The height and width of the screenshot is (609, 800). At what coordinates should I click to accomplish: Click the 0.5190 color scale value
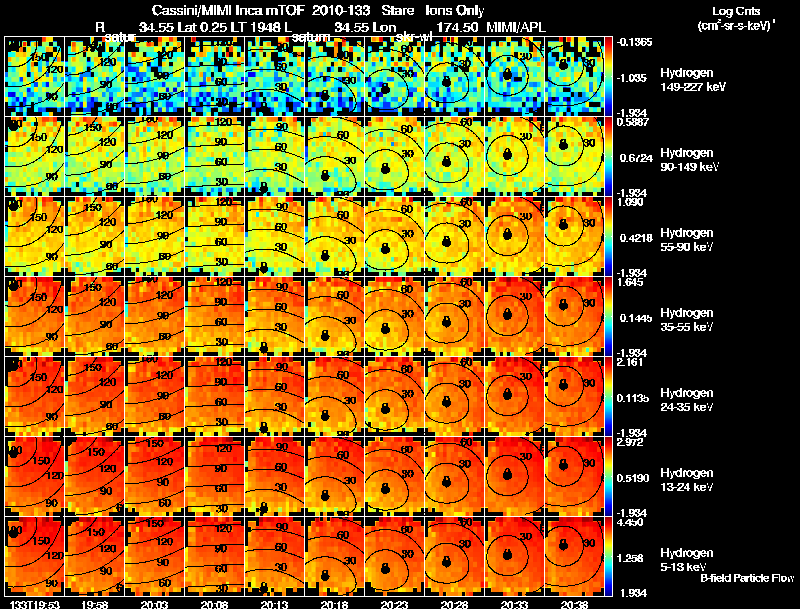coord(633,478)
